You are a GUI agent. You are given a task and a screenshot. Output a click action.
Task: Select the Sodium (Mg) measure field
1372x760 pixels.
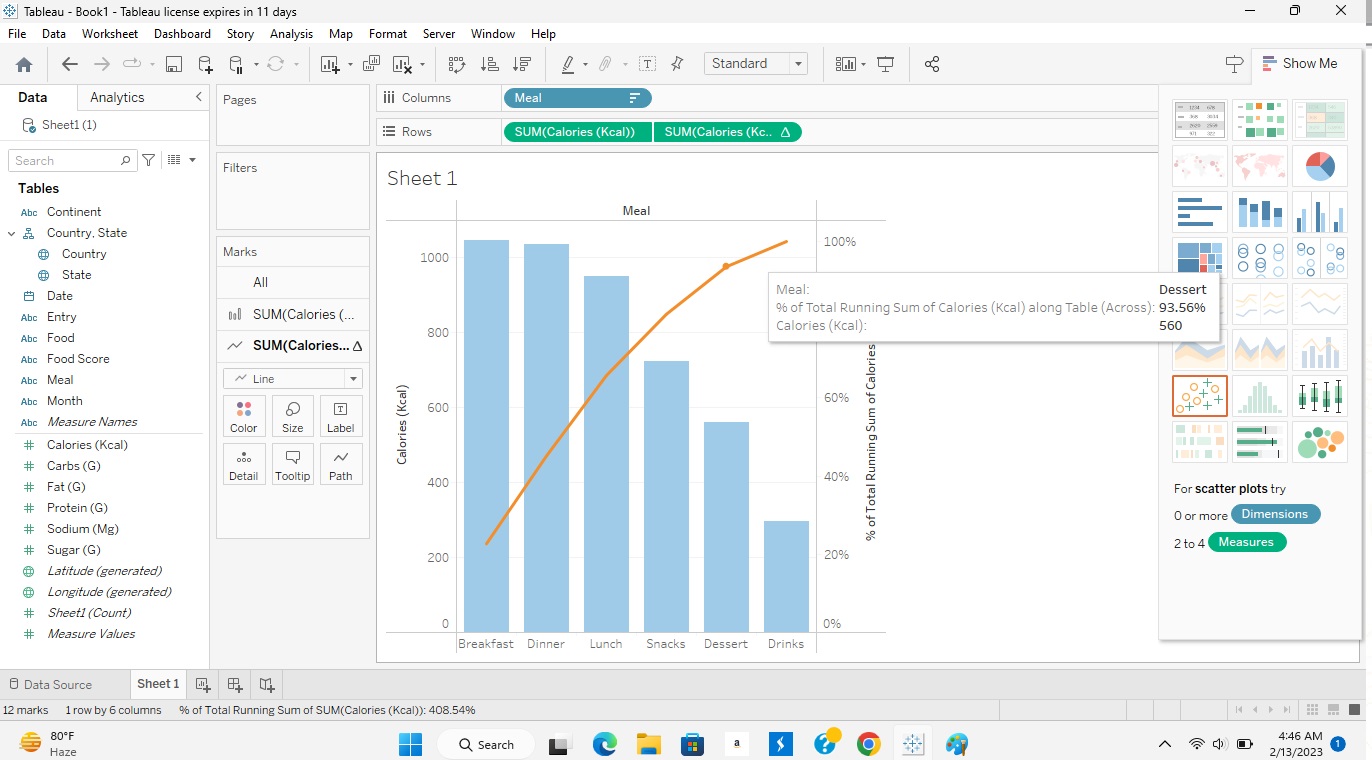coord(83,529)
